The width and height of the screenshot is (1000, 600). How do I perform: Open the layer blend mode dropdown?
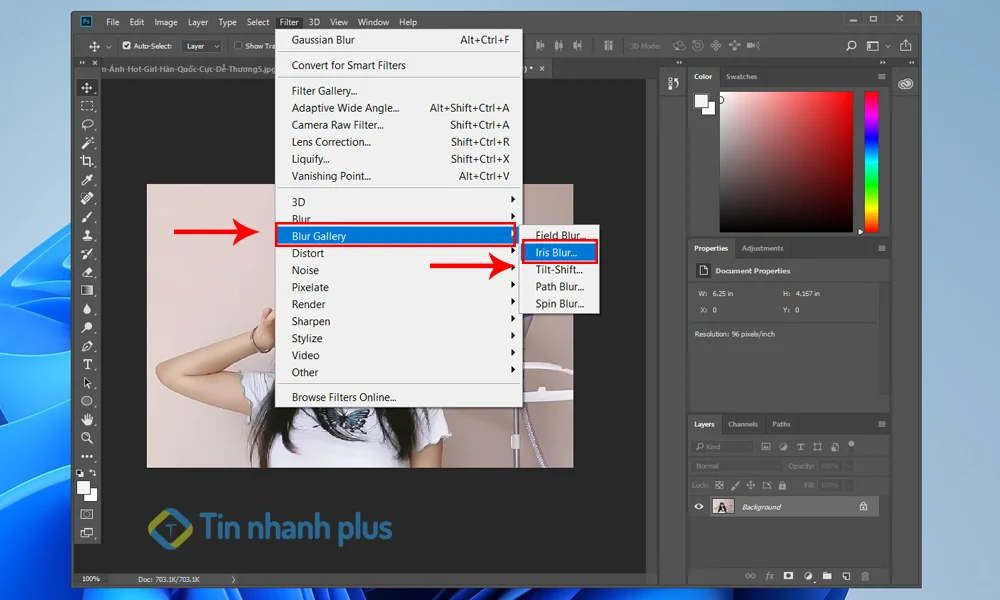[x=737, y=465]
